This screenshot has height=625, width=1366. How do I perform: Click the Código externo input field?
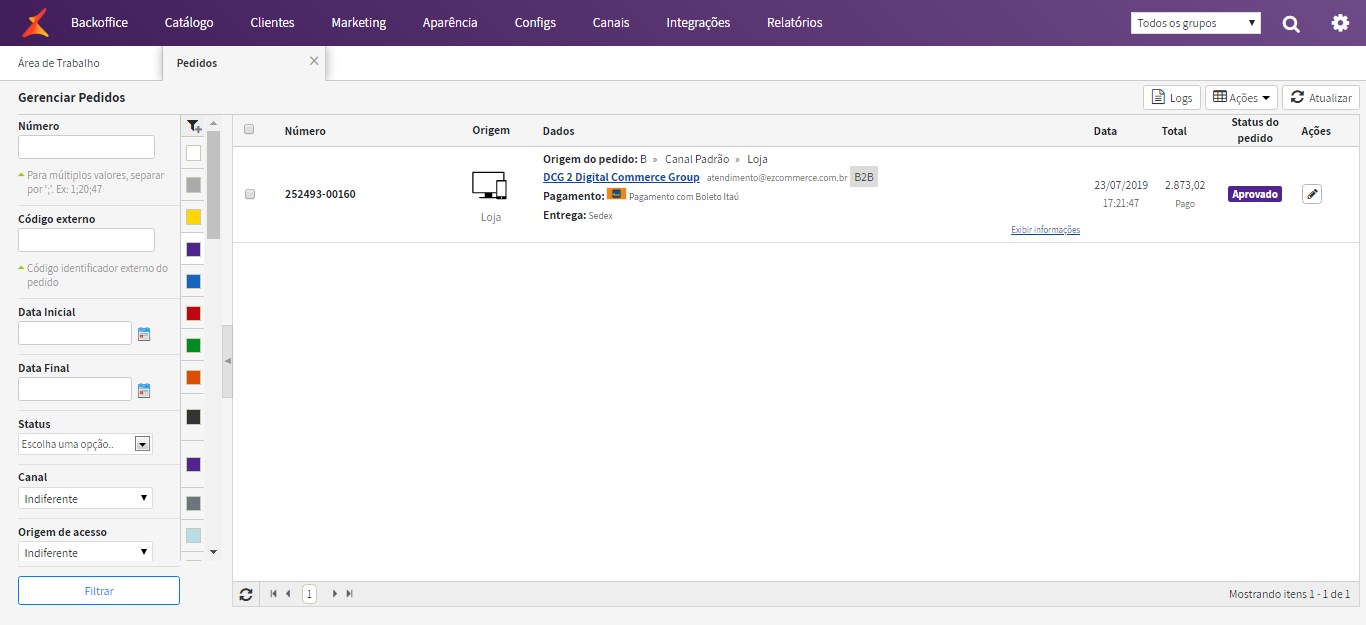[86, 240]
